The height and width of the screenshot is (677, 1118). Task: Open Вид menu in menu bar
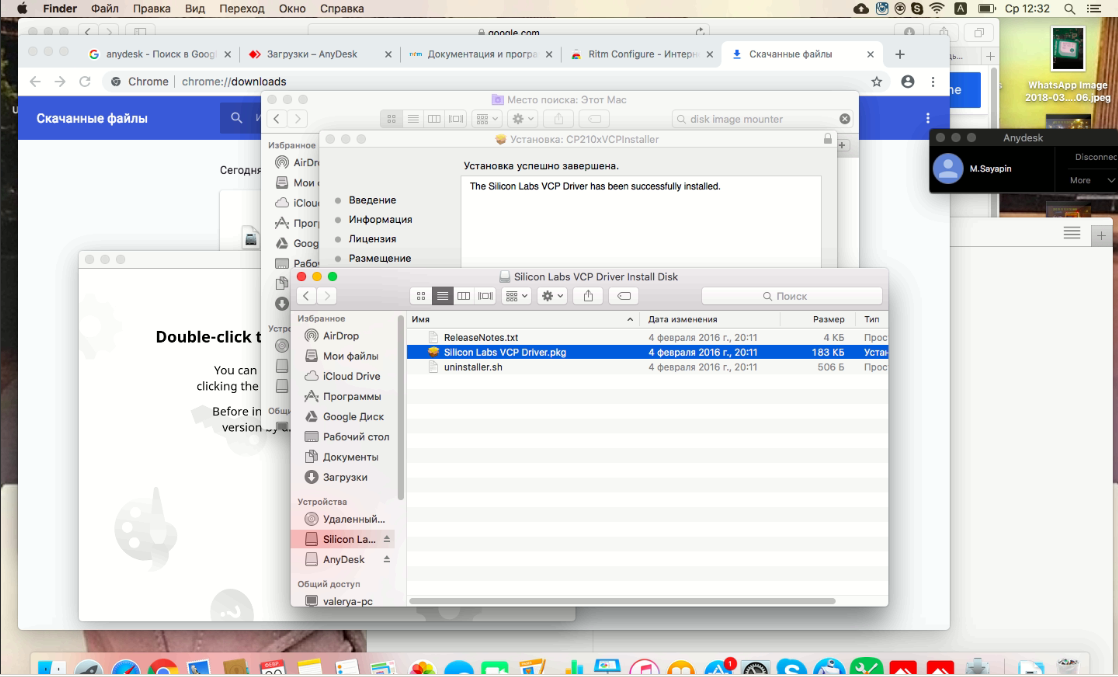pyautogui.click(x=195, y=9)
